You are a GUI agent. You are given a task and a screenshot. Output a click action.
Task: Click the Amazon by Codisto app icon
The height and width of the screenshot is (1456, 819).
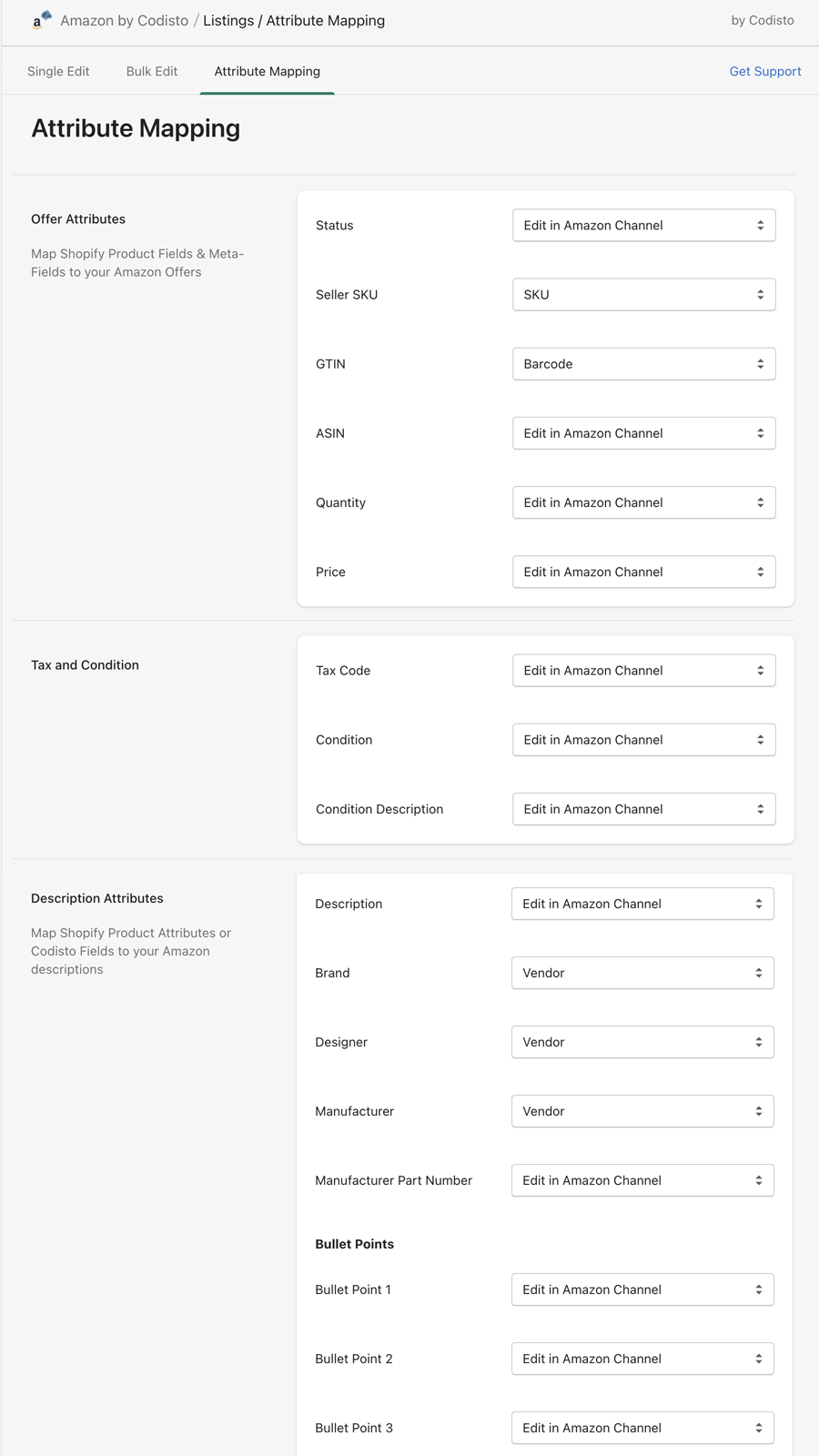(x=41, y=20)
